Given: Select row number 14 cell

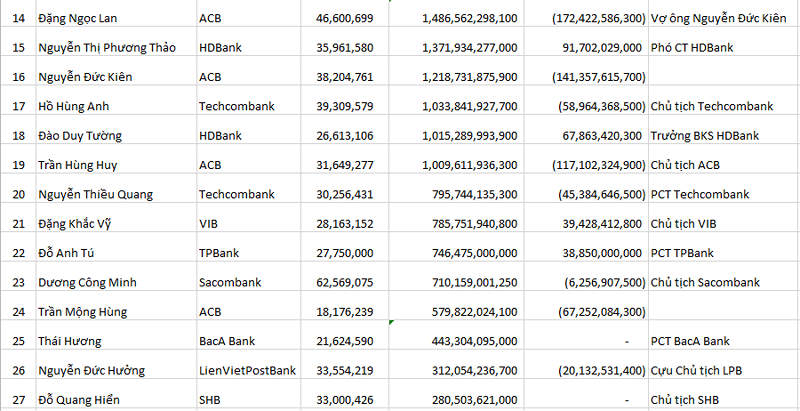Looking at the screenshot, I should point(18,19).
